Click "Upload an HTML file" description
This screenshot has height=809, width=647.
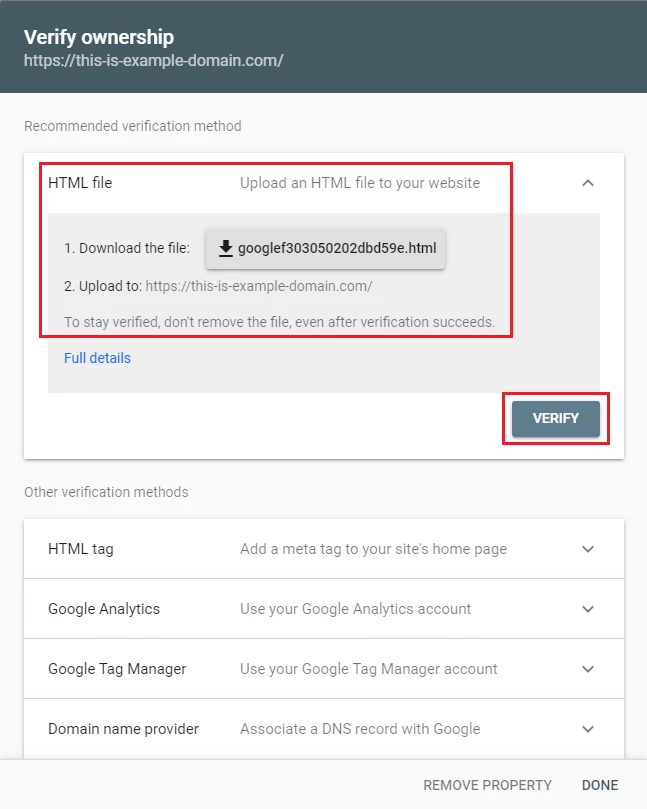tap(360, 183)
